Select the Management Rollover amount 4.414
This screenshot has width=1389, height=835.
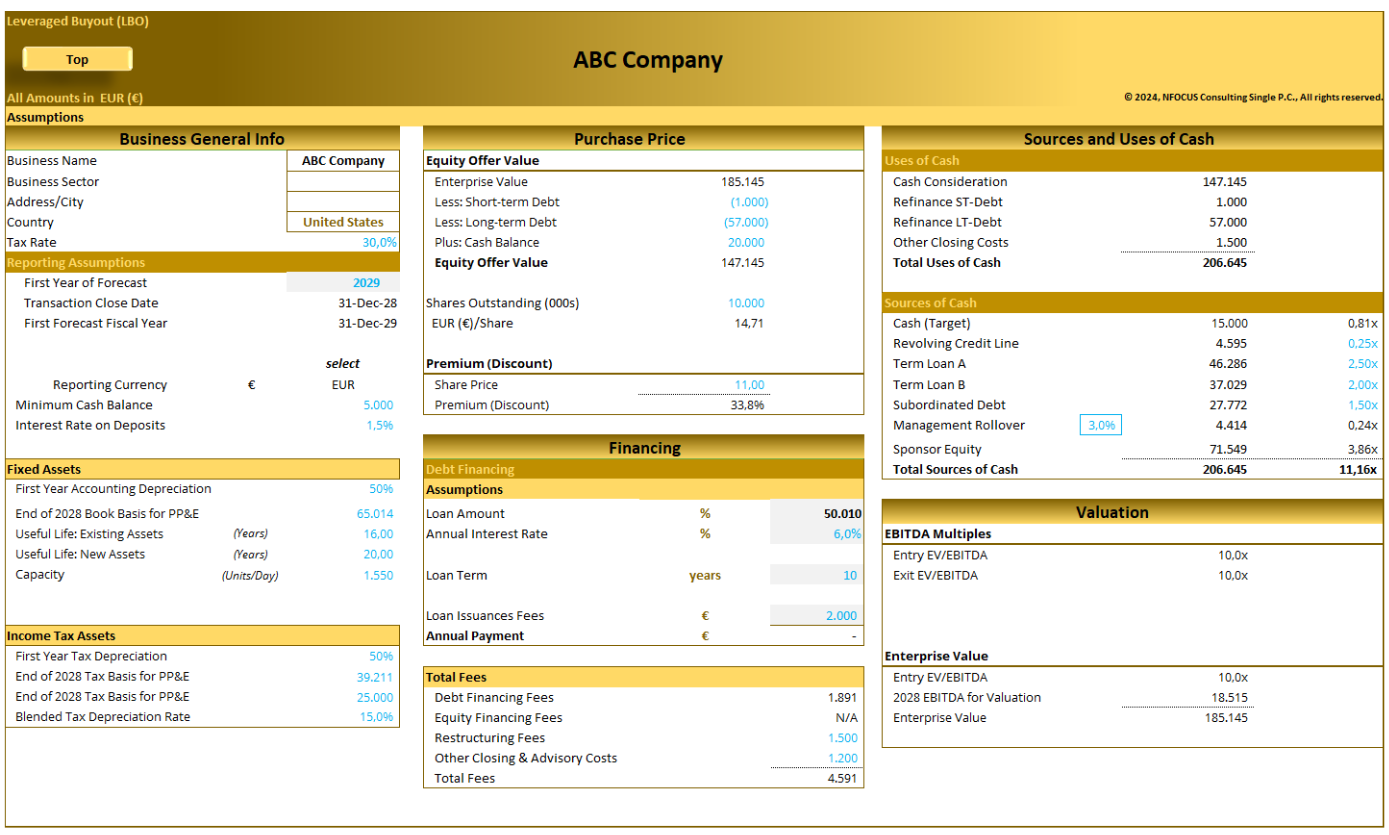click(1231, 425)
